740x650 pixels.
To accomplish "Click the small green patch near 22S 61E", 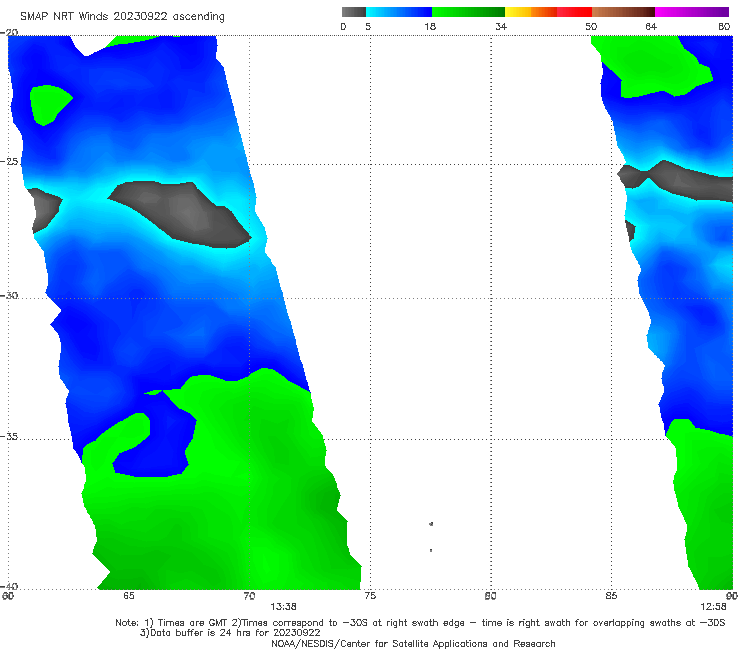I will (50, 105).
